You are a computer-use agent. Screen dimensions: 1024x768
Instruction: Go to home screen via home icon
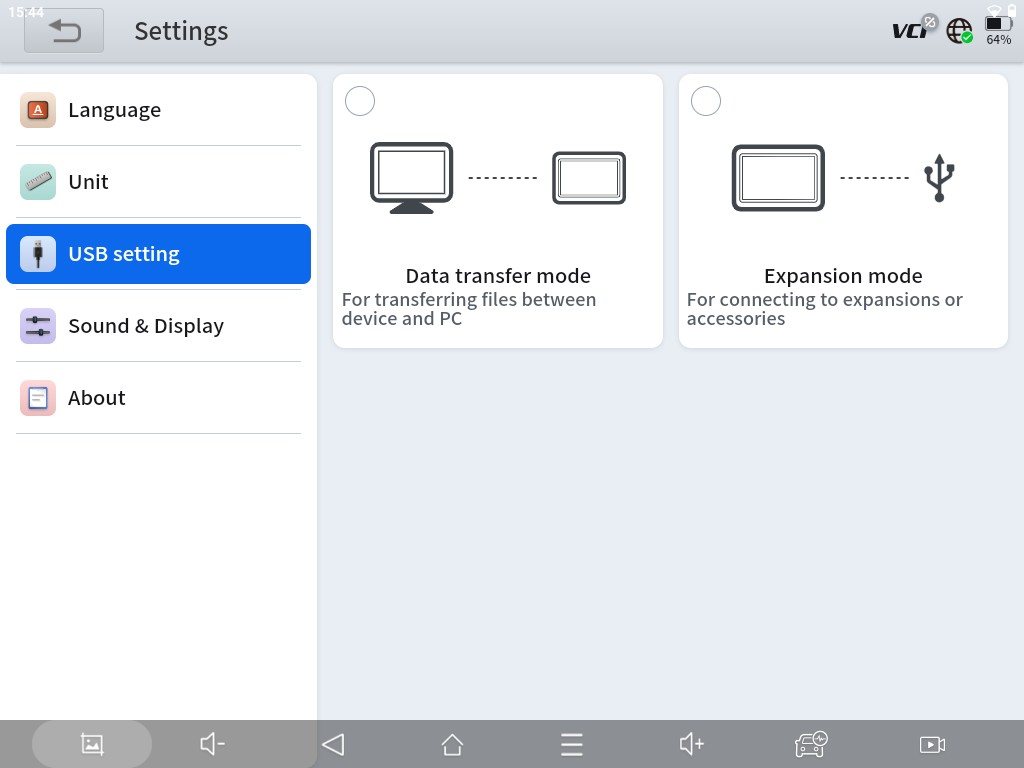[452, 744]
